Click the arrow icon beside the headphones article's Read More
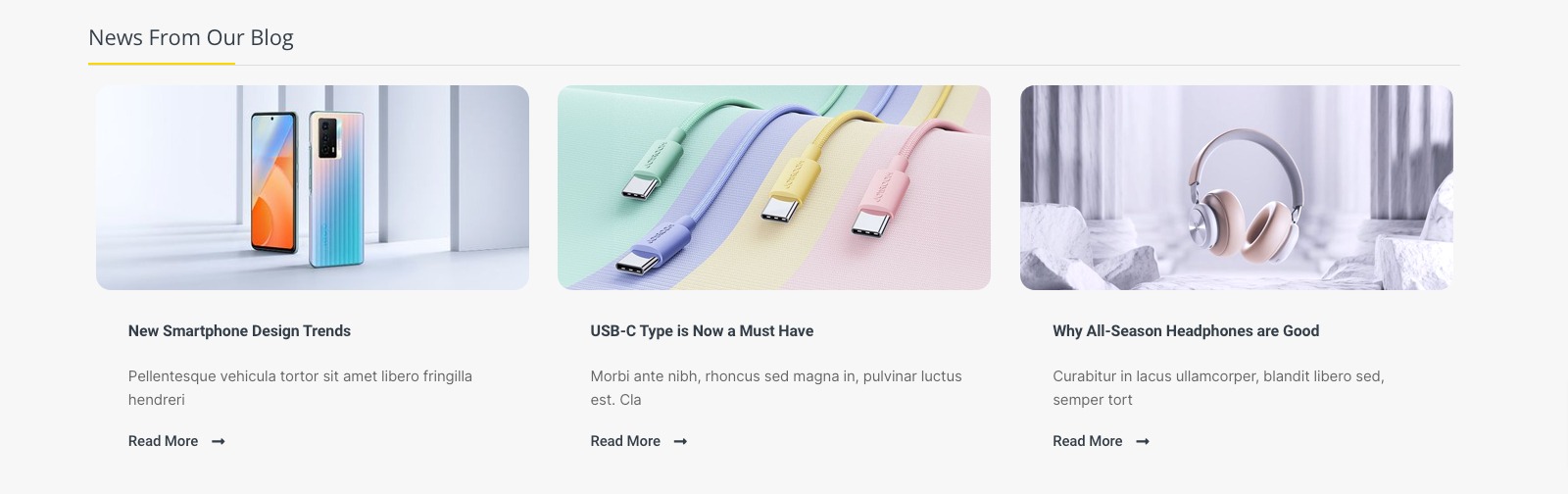 click(x=1143, y=442)
